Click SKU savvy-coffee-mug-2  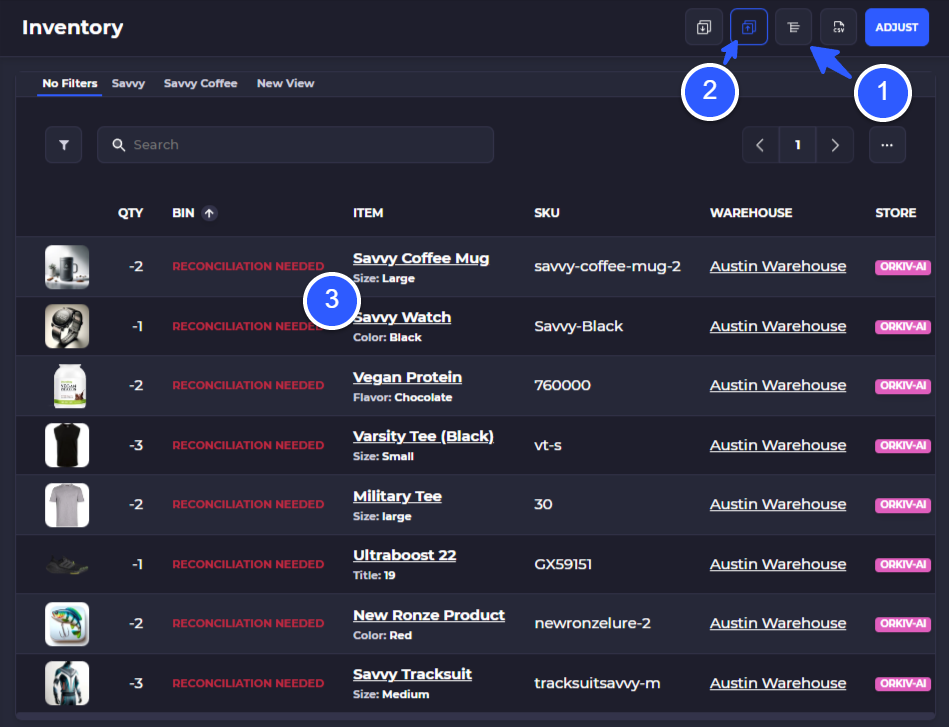607,266
